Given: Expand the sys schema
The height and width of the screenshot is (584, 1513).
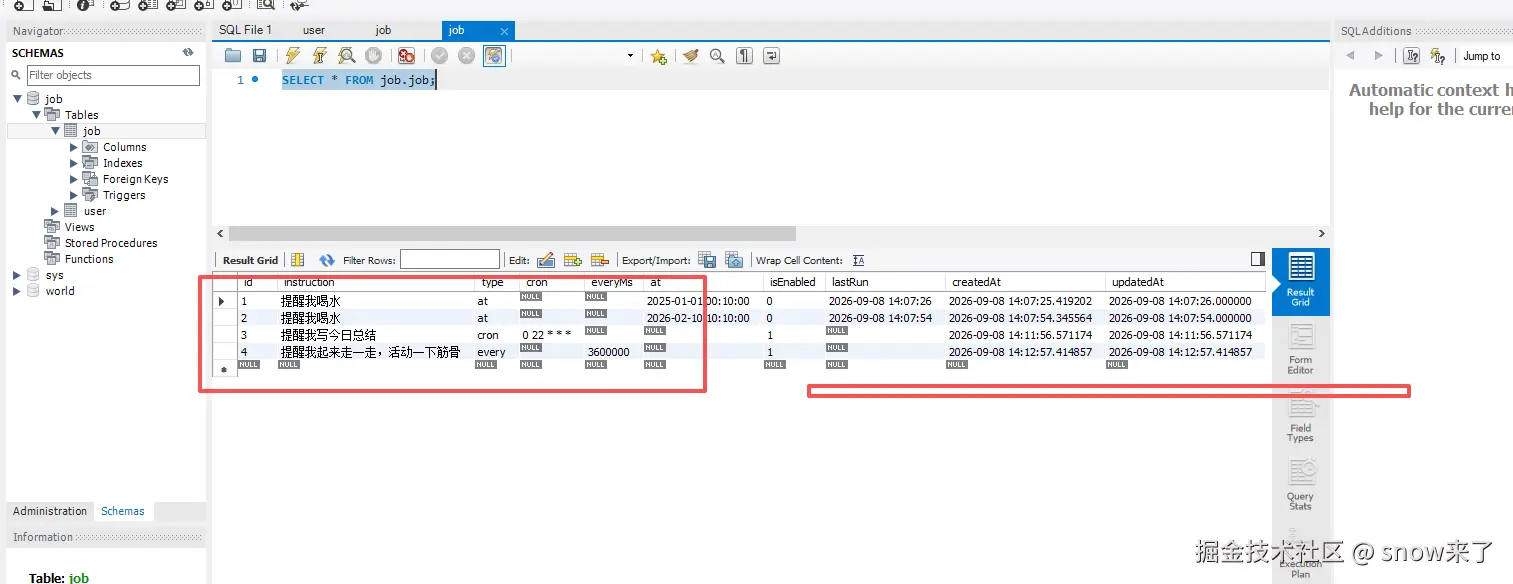Looking at the screenshot, I should (16, 275).
